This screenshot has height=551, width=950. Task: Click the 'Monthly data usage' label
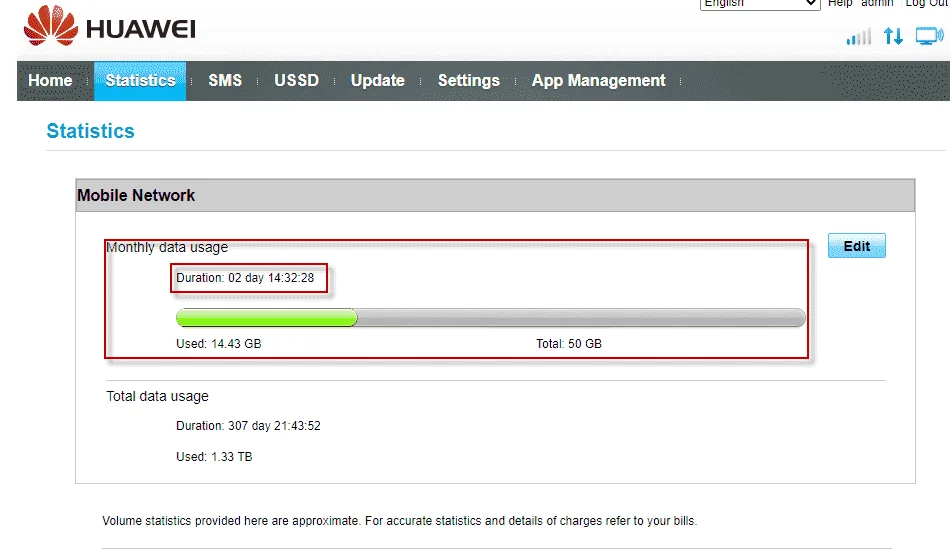(x=167, y=247)
